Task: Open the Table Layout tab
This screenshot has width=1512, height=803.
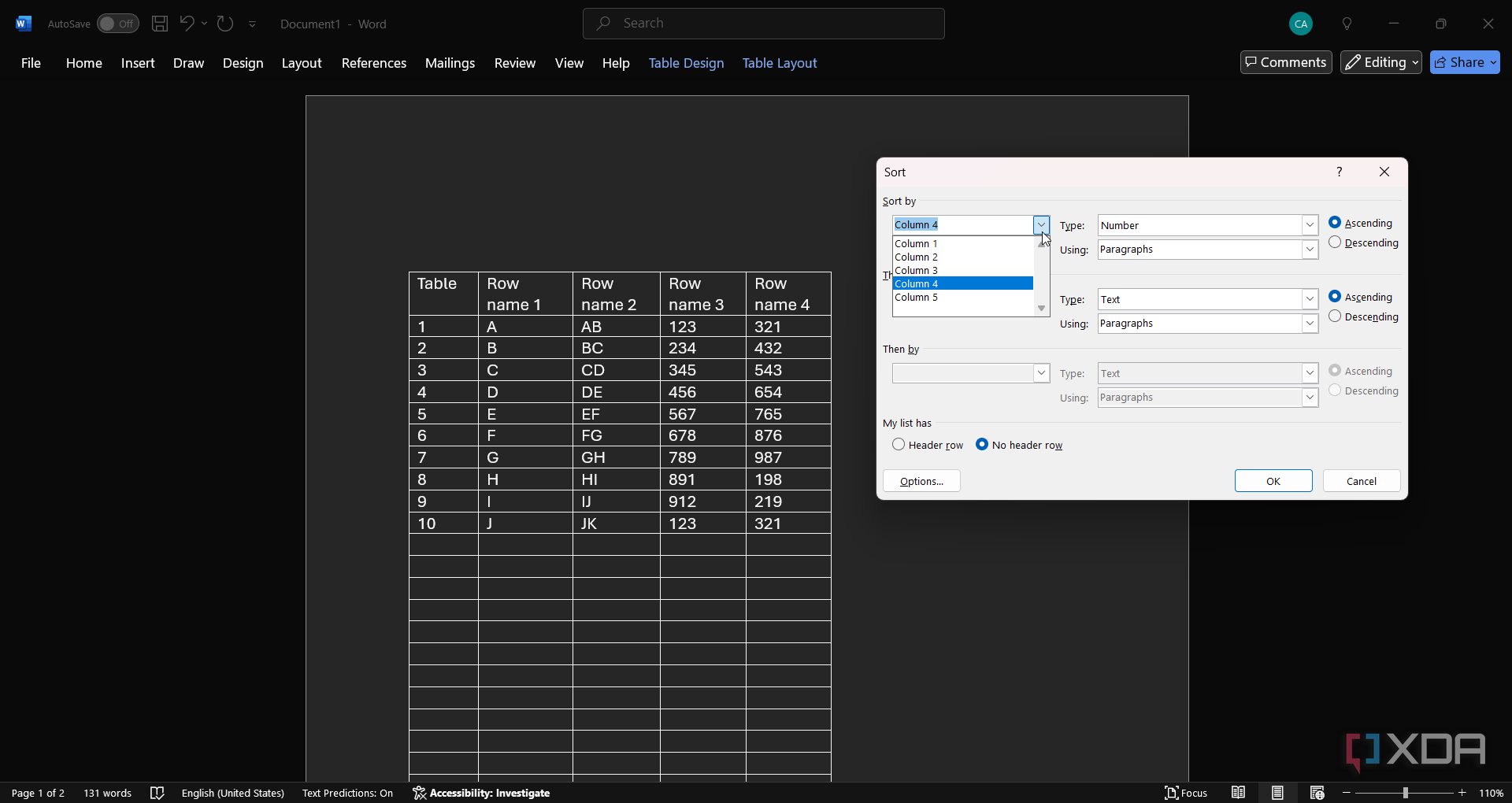Action: (x=780, y=63)
